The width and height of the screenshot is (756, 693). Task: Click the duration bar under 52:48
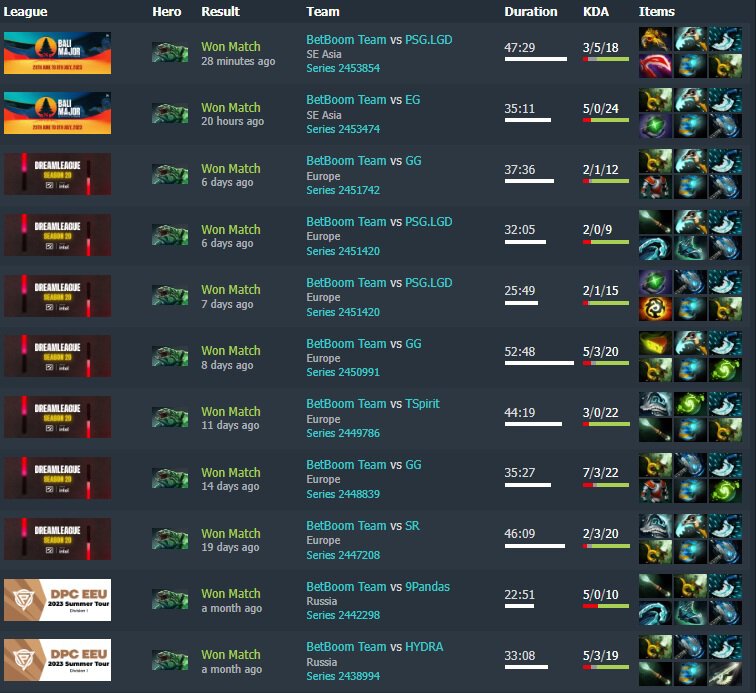coord(540,363)
